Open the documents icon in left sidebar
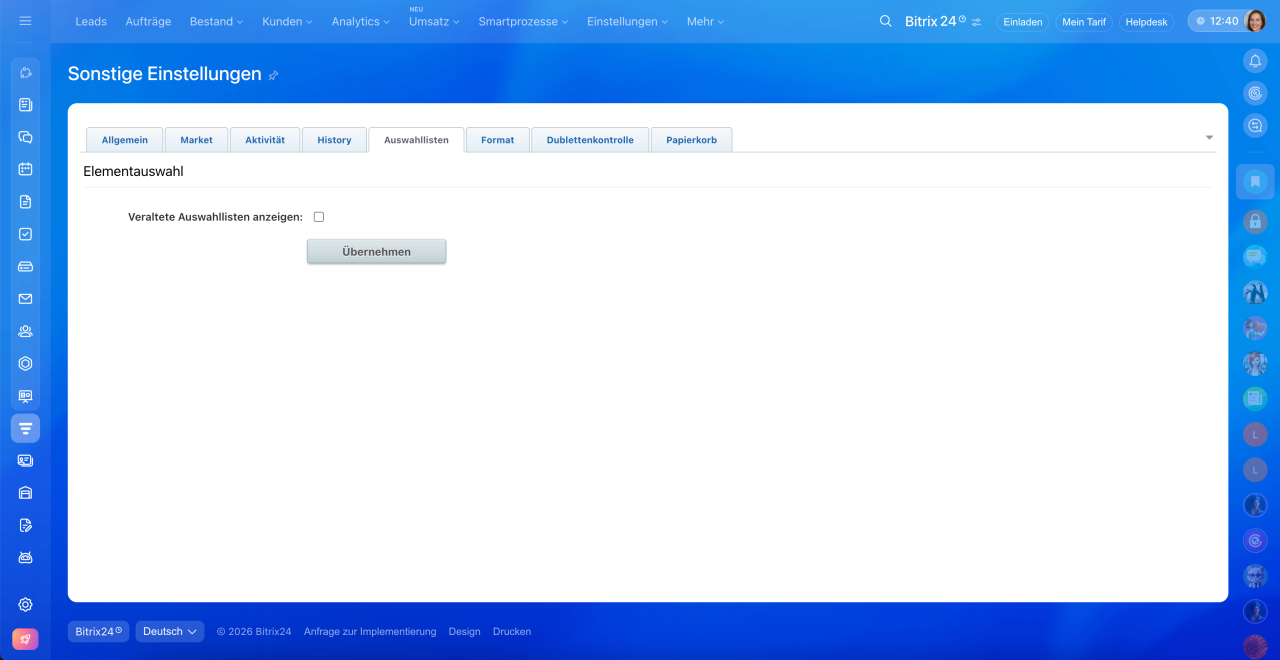 pyautogui.click(x=25, y=201)
